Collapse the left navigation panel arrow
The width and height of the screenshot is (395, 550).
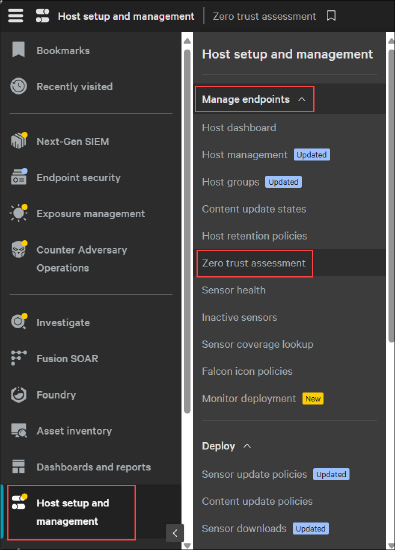point(175,533)
